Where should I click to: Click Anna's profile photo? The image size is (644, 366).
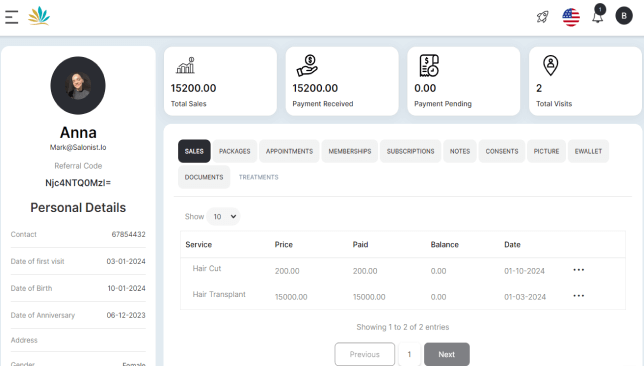coord(78,85)
